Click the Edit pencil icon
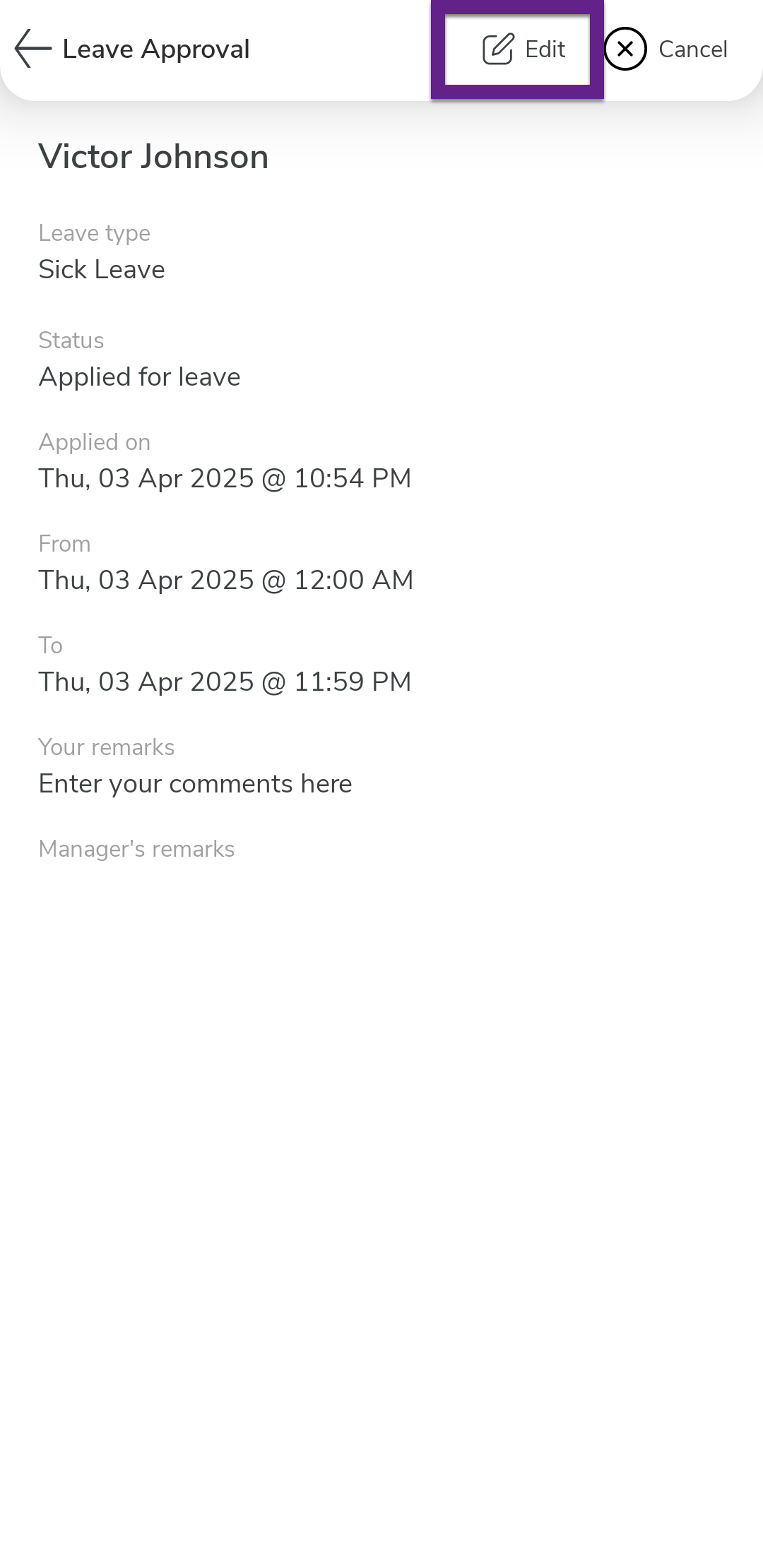The height and width of the screenshot is (1568, 763). click(x=498, y=49)
